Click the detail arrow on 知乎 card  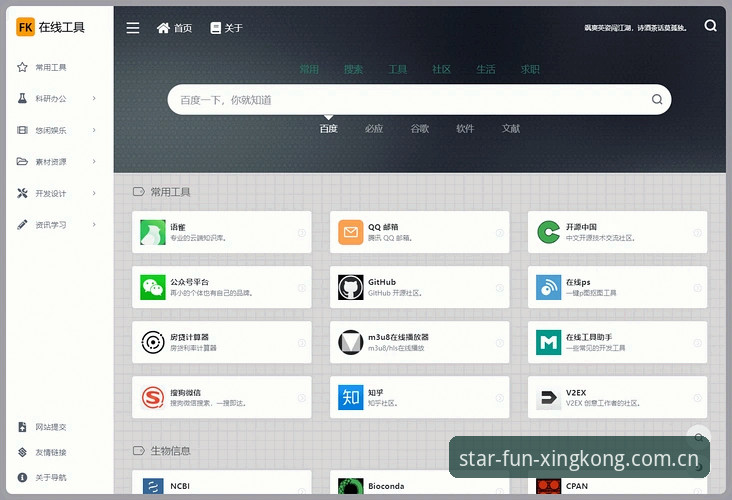click(500, 398)
